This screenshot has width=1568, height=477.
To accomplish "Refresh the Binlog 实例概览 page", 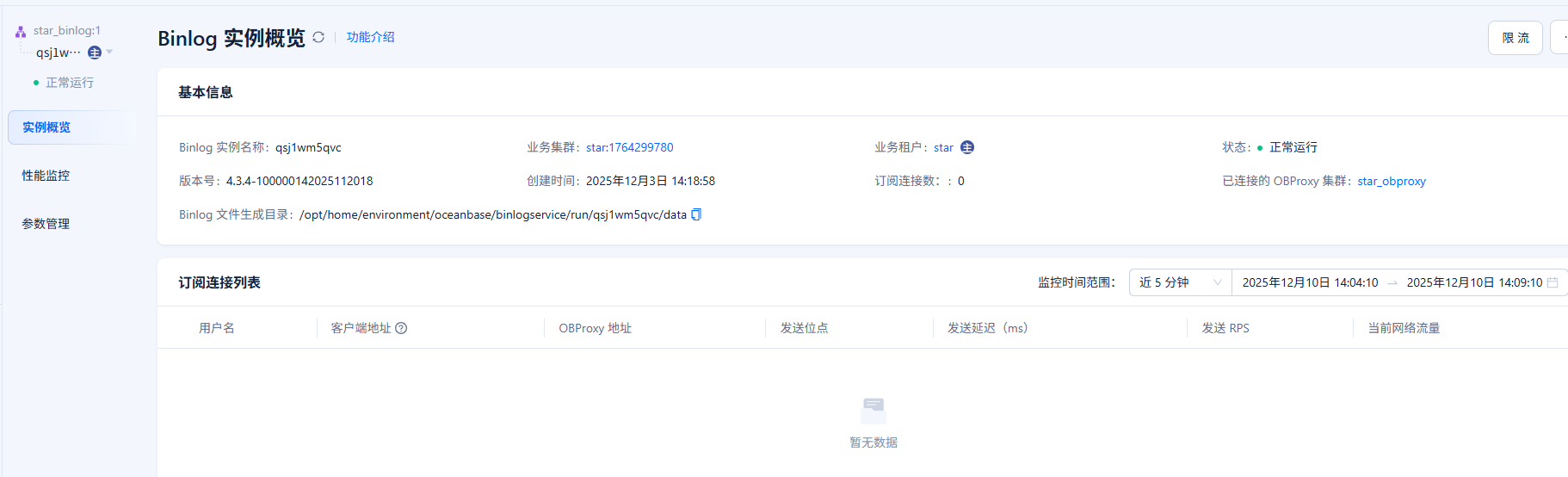I will coord(318,37).
